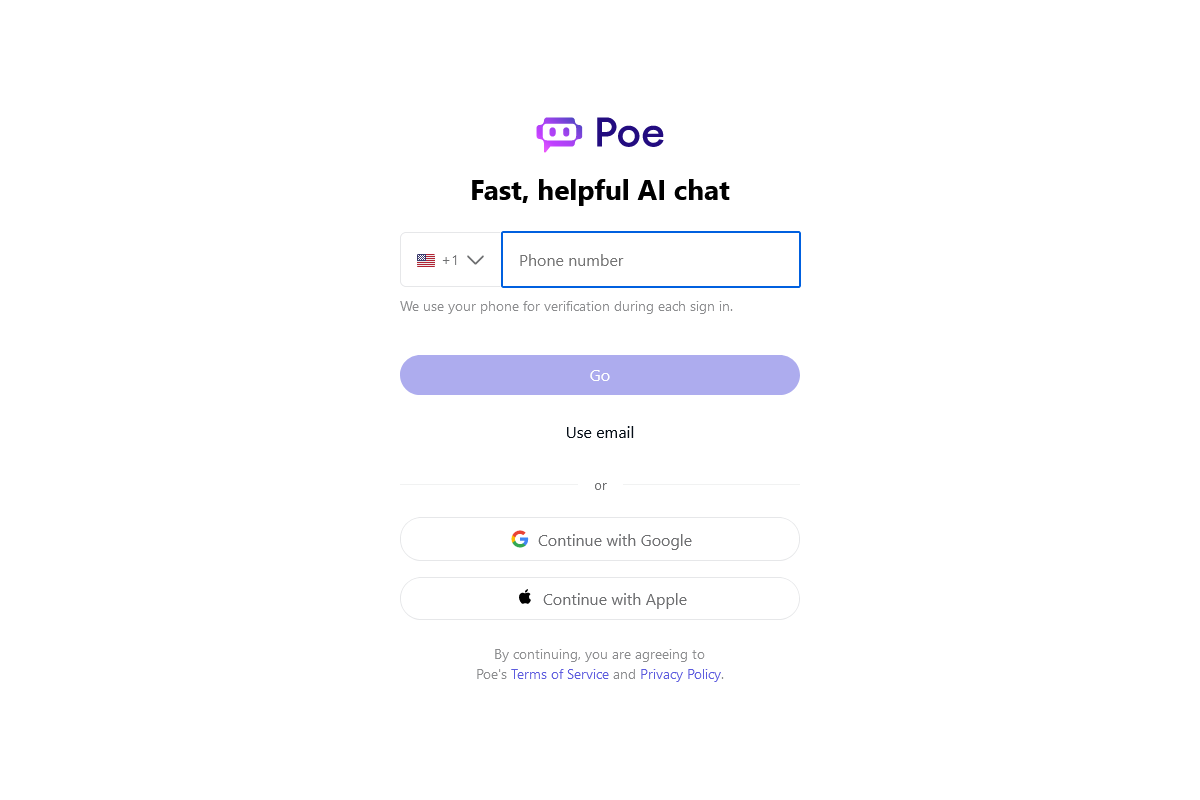Click the purple Poe wordmark

tap(629, 133)
